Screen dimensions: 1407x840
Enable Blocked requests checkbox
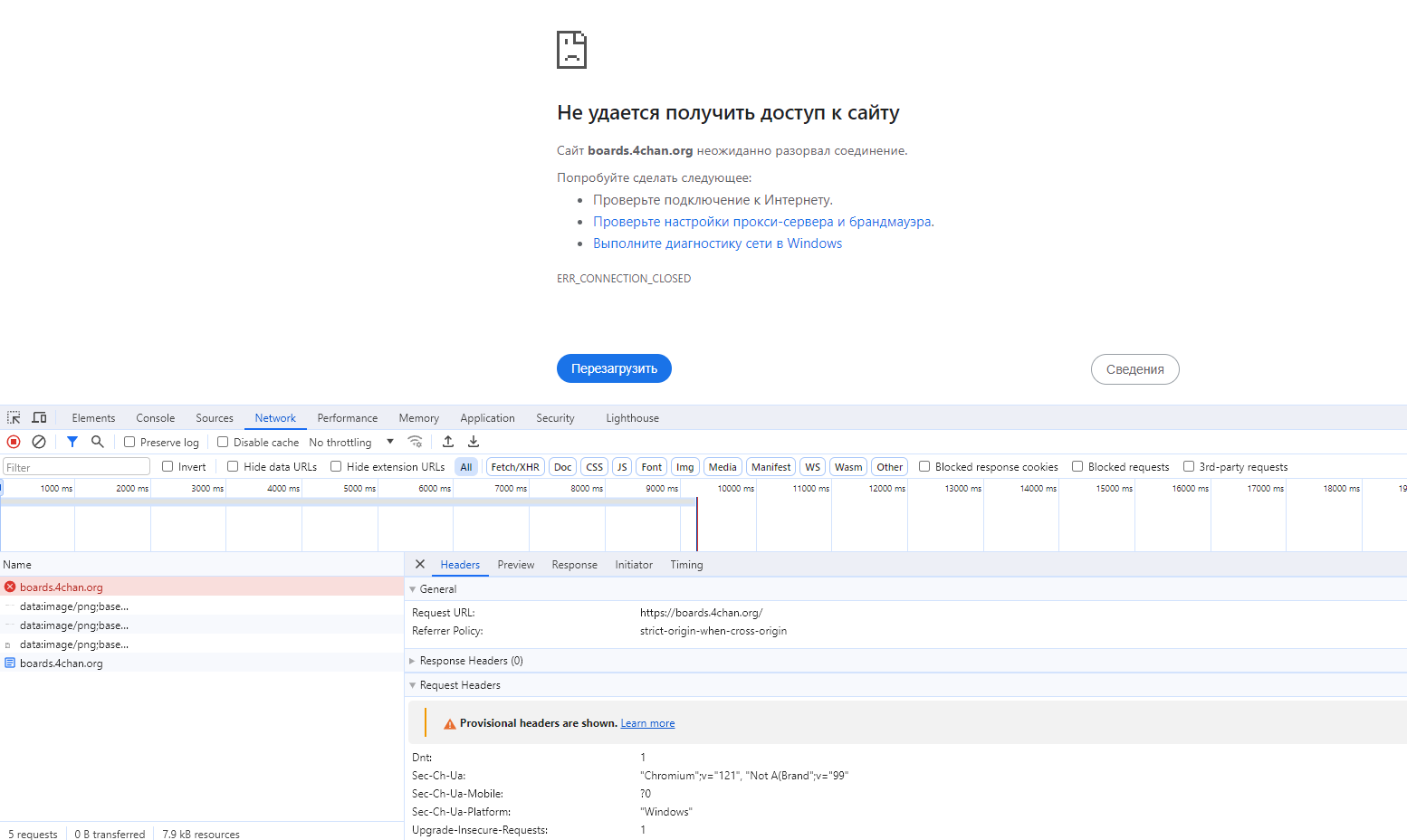point(1077,466)
